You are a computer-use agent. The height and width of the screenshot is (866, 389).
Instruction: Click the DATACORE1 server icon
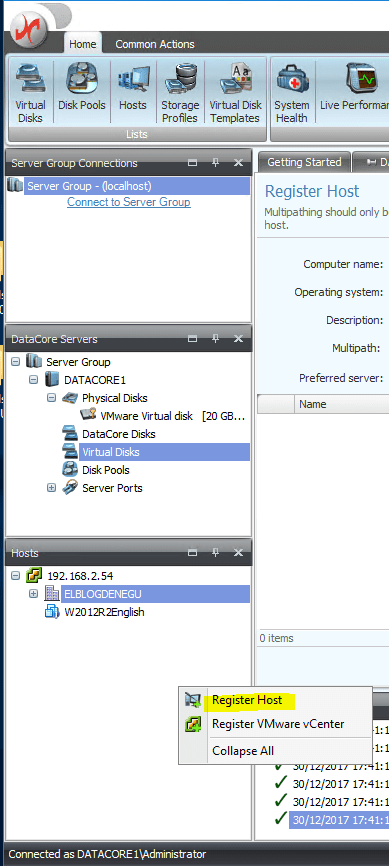51,380
